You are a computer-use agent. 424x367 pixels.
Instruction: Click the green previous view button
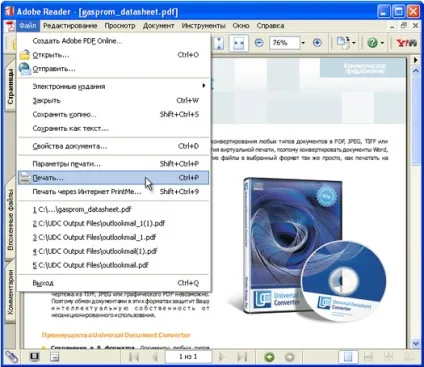coord(269,357)
